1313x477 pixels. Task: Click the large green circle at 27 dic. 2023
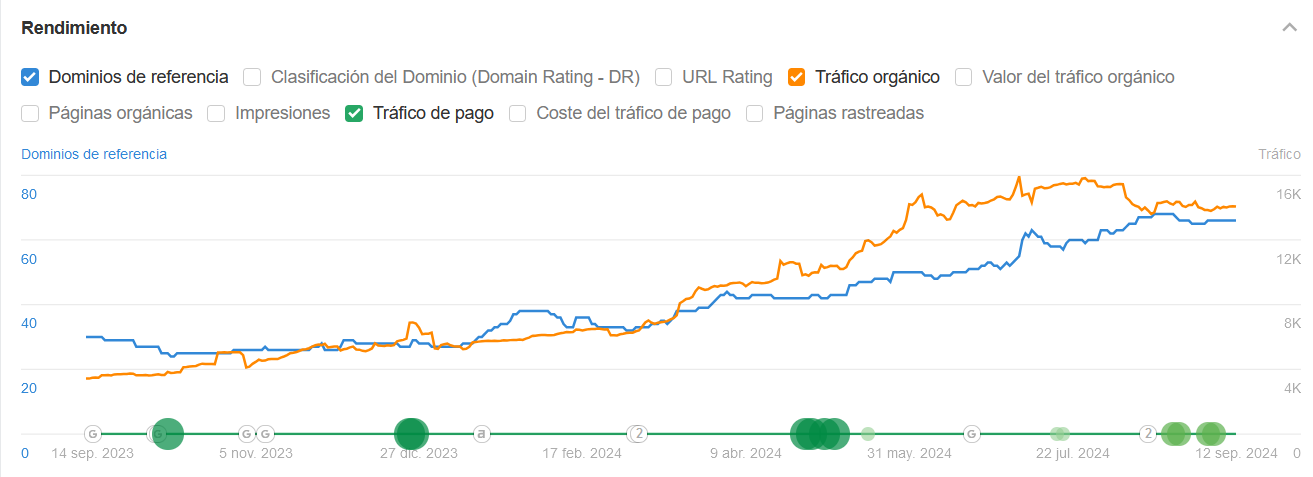[x=410, y=434]
